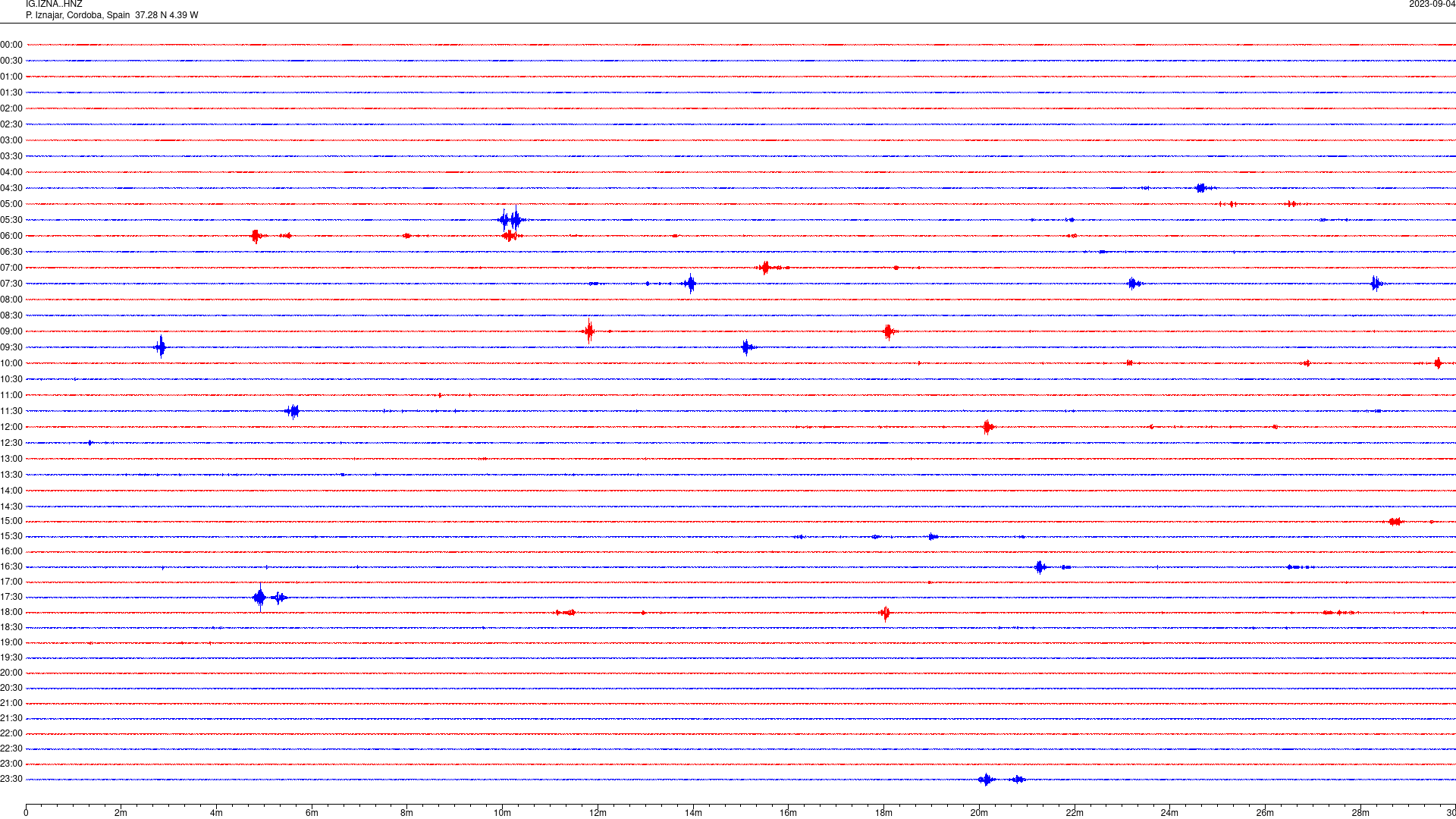Click the 28m axis tick label

pyautogui.click(x=1360, y=813)
